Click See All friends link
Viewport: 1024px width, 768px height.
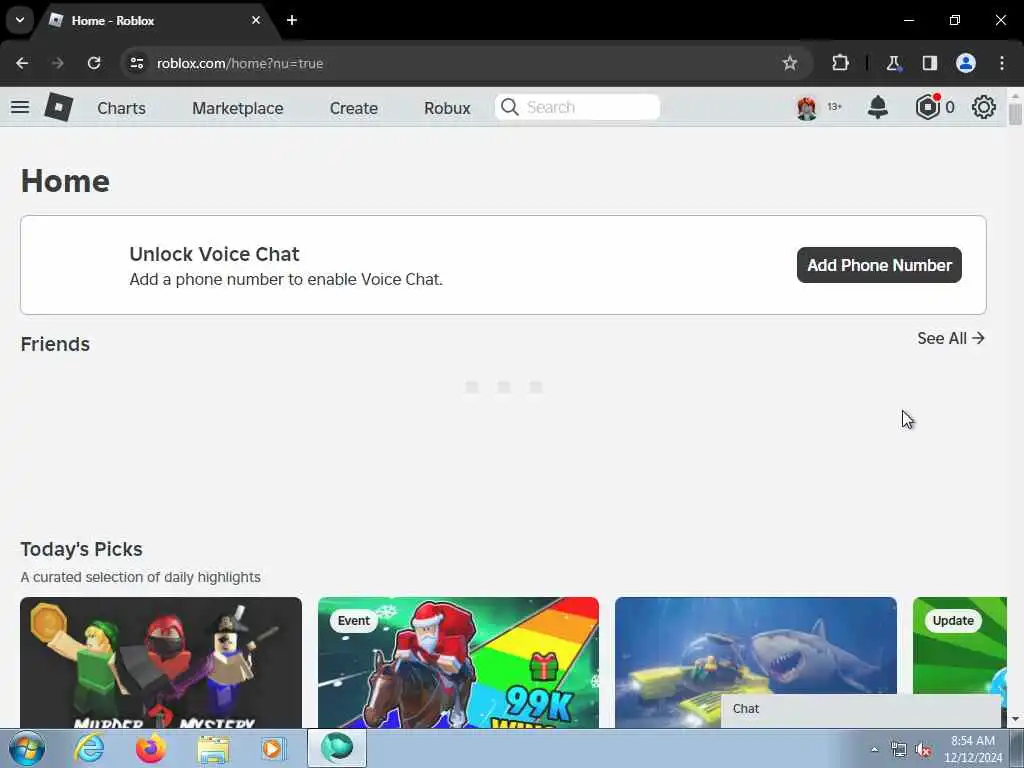[x=950, y=338]
